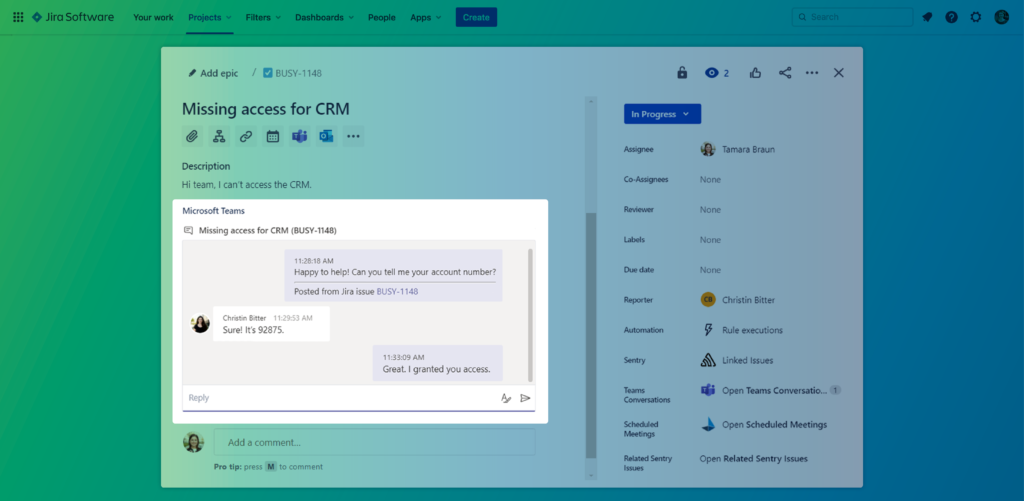Click the Missing access for CRM title

pos(266,108)
